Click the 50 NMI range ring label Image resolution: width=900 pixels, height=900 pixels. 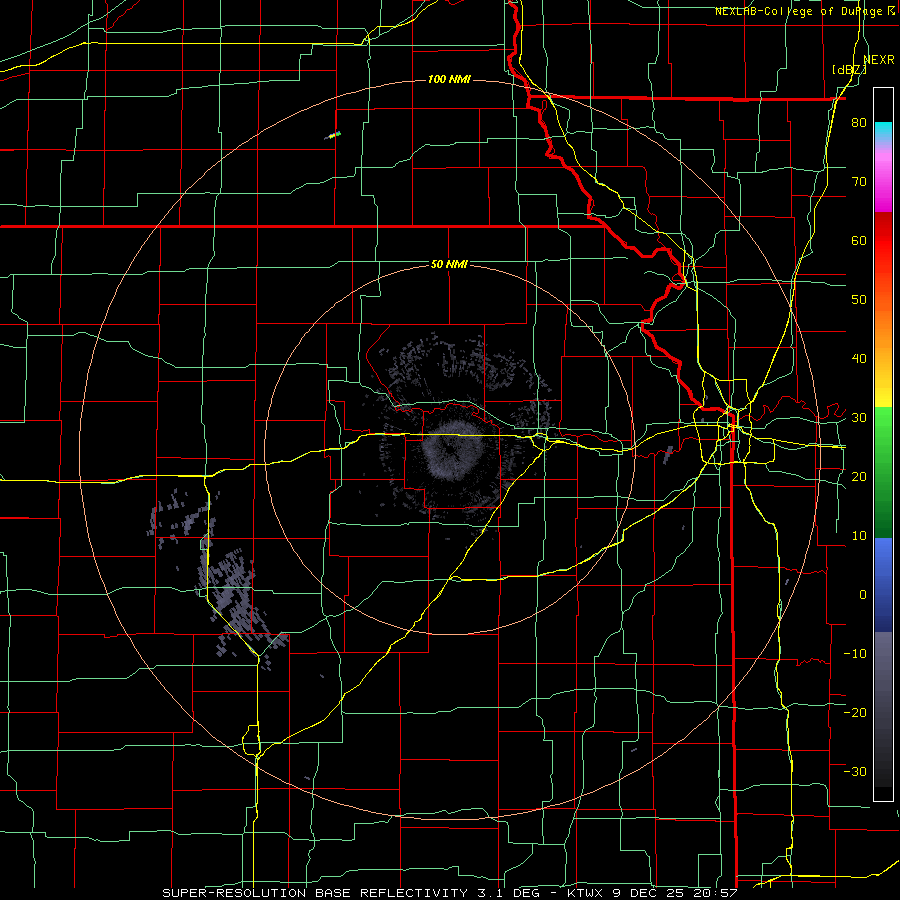(449, 265)
